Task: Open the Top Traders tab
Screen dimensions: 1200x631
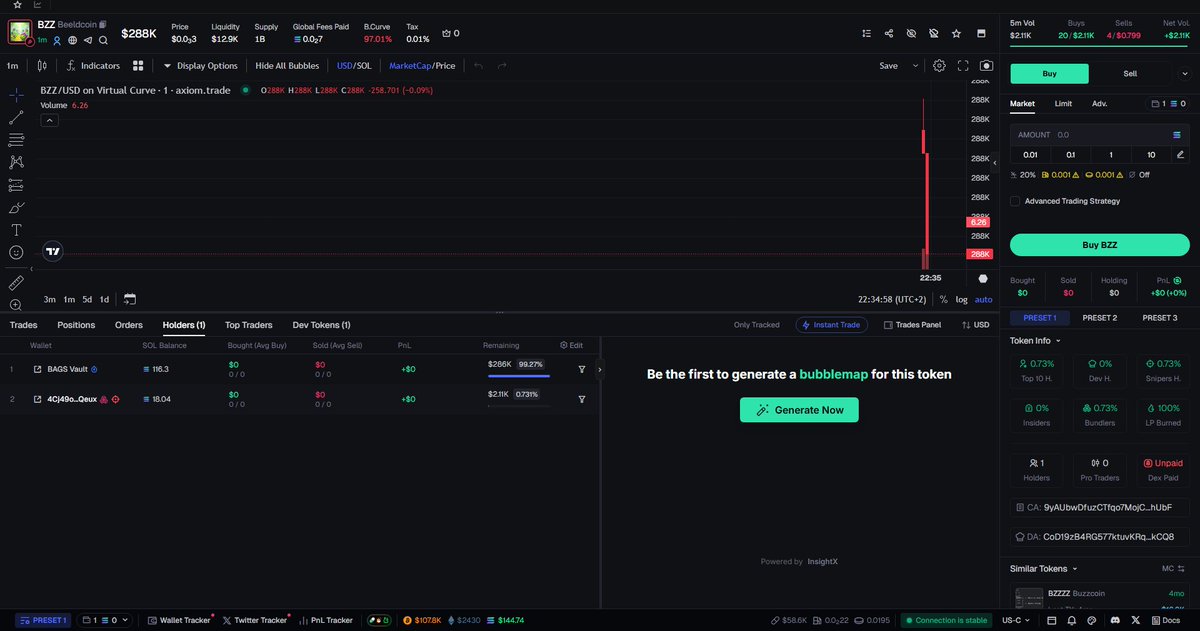Action: (x=249, y=325)
